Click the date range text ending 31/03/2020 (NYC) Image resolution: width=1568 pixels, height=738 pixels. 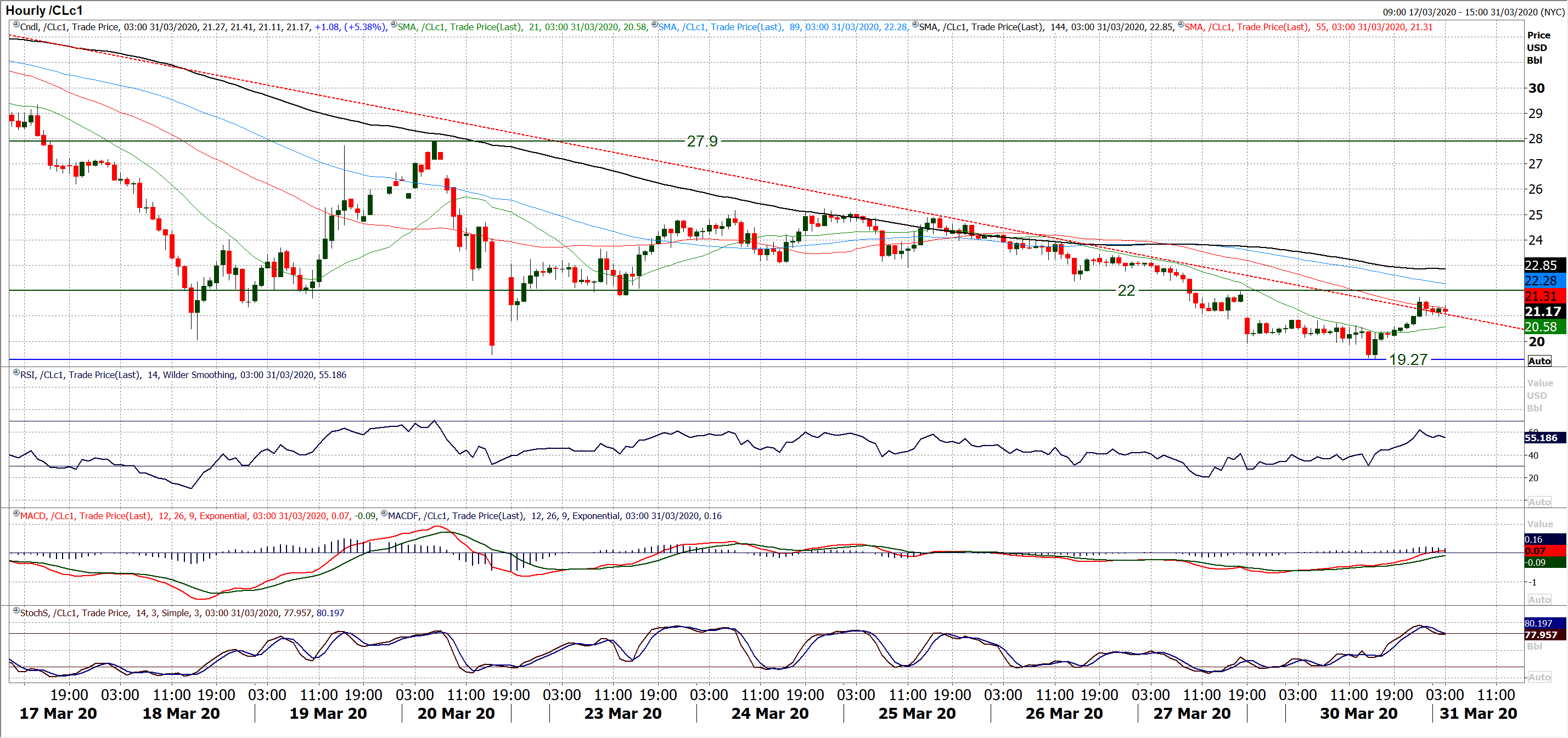pyautogui.click(x=1473, y=12)
